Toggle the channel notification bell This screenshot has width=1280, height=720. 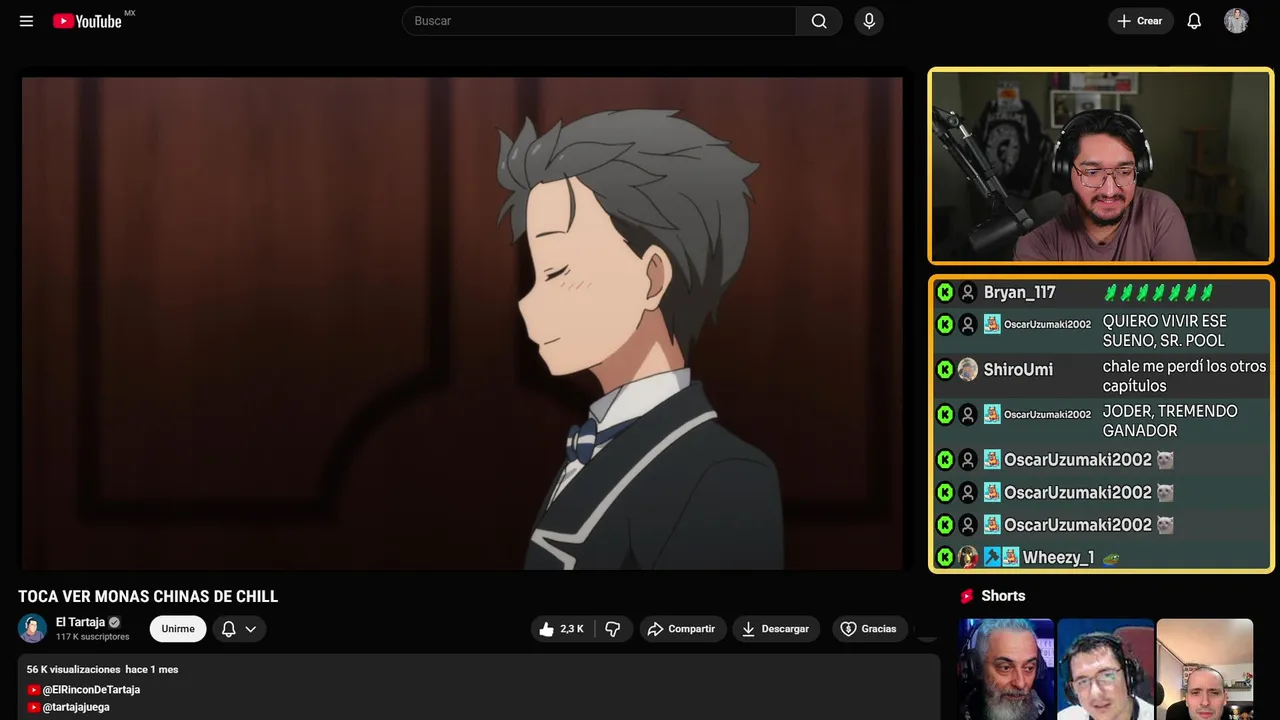point(228,629)
